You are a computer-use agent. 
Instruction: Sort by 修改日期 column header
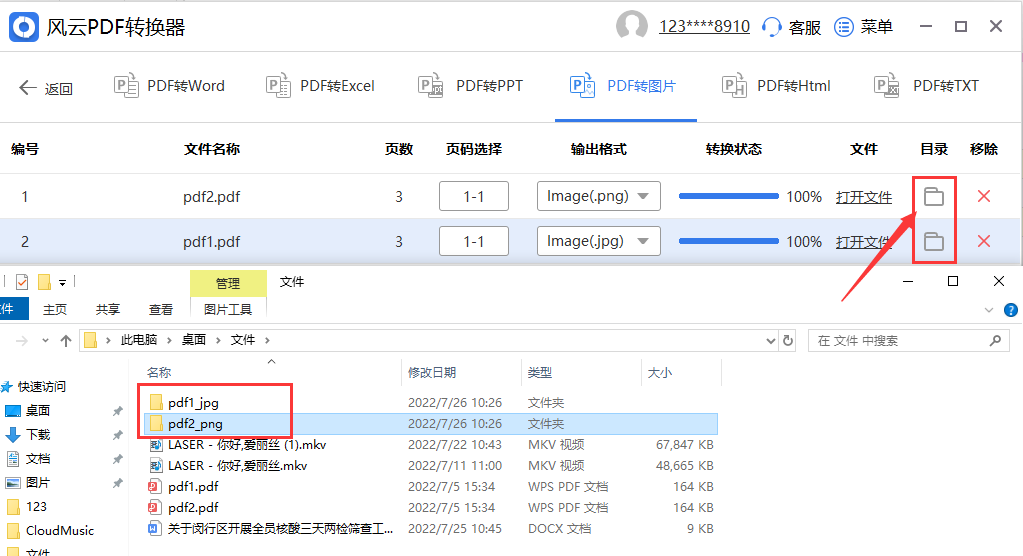tap(432, 373)
